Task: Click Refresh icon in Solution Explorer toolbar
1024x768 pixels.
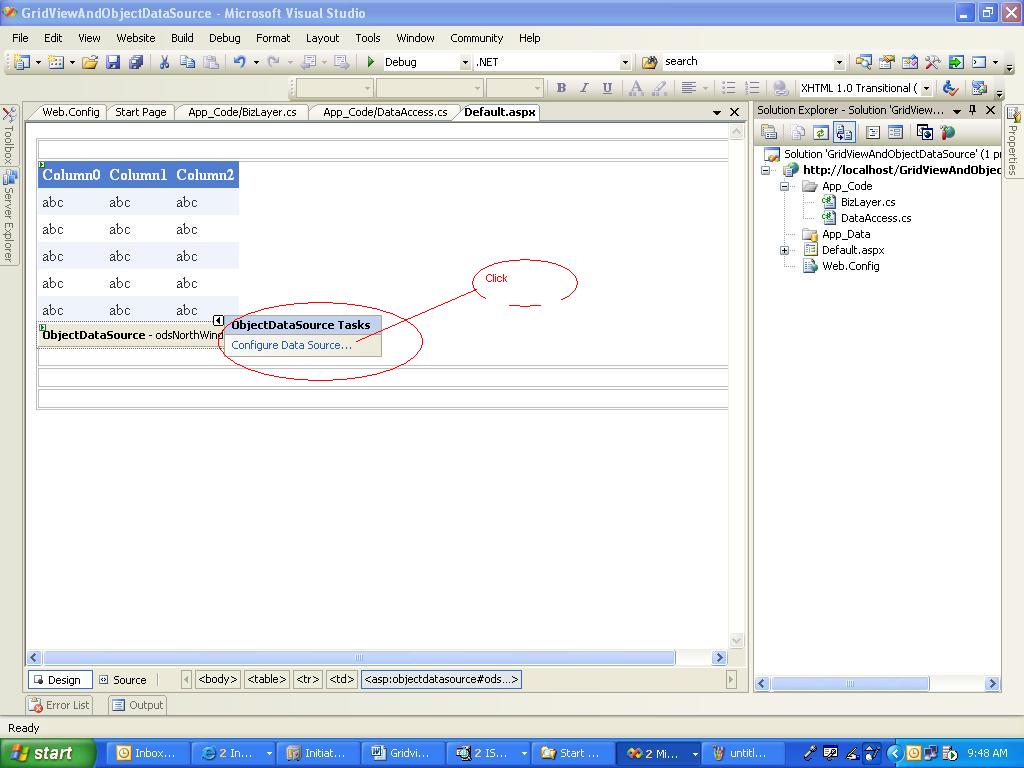Action: pyautogui.click(x=820, y=133)
